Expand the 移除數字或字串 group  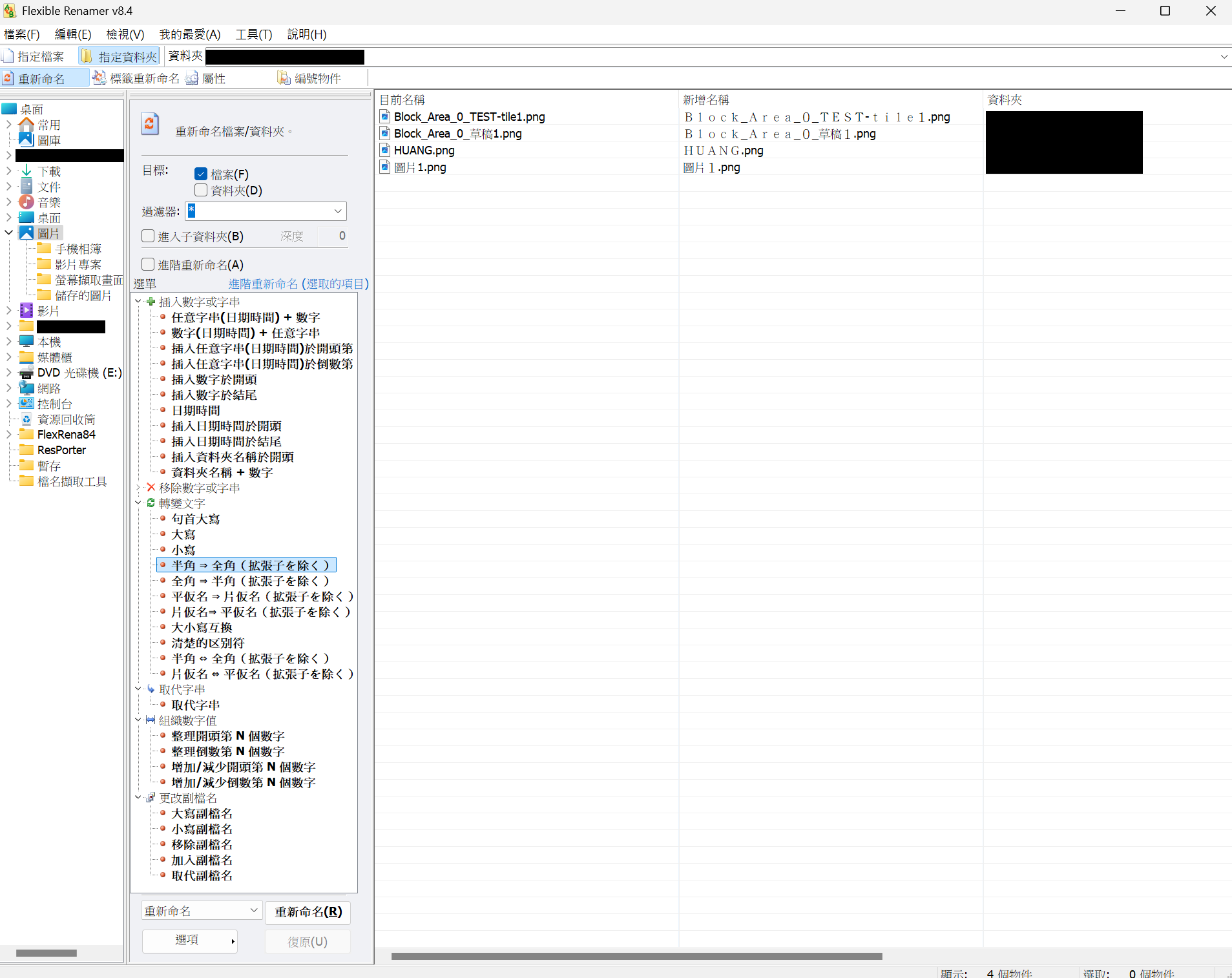point(138,487)
